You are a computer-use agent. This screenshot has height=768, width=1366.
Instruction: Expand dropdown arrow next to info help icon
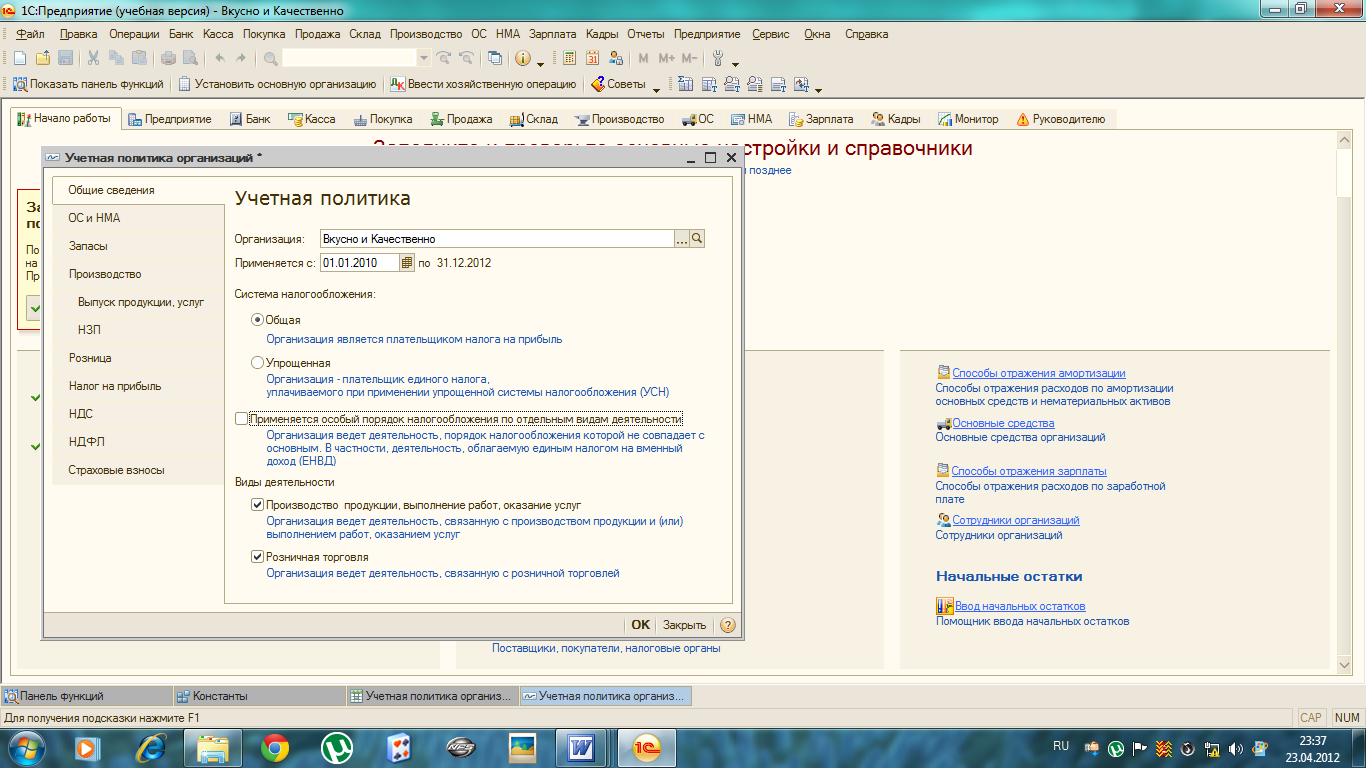click(x=541, y=62)
